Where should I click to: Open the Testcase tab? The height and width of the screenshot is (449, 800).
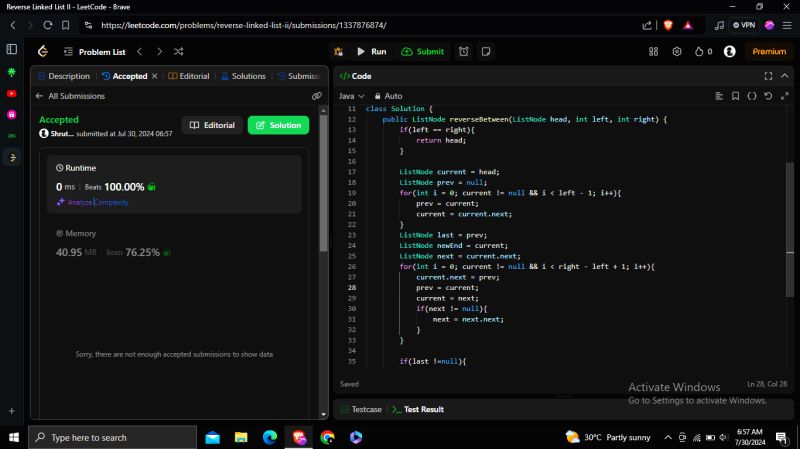click(361, 409)
